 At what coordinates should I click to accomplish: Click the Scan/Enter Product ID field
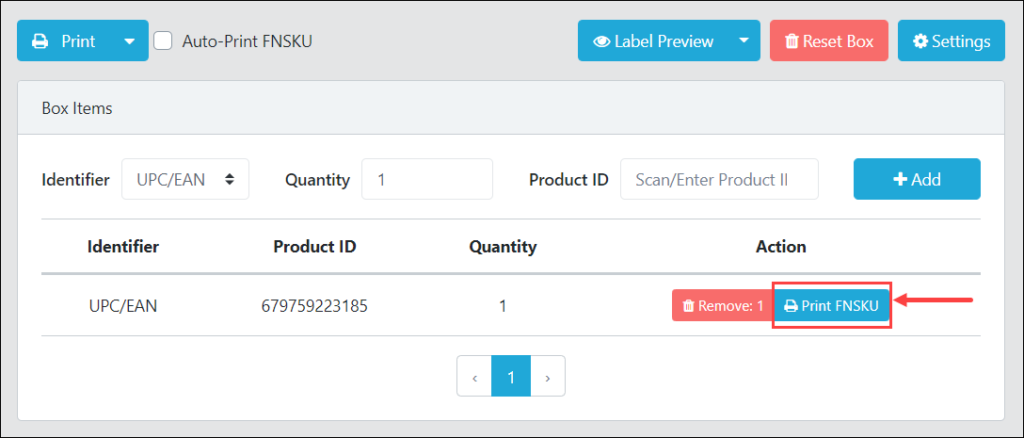(719, 179)
